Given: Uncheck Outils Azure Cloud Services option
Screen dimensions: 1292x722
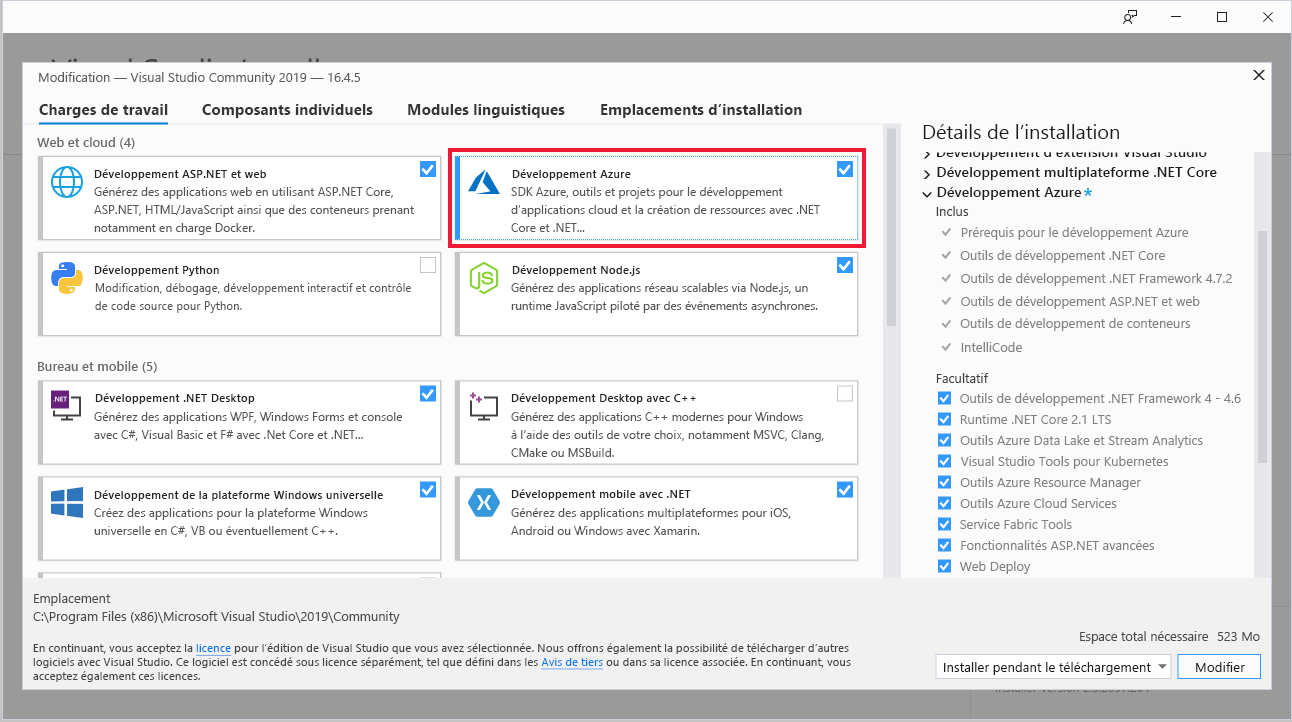Looking at the screenshot, I should coord(945,503).
